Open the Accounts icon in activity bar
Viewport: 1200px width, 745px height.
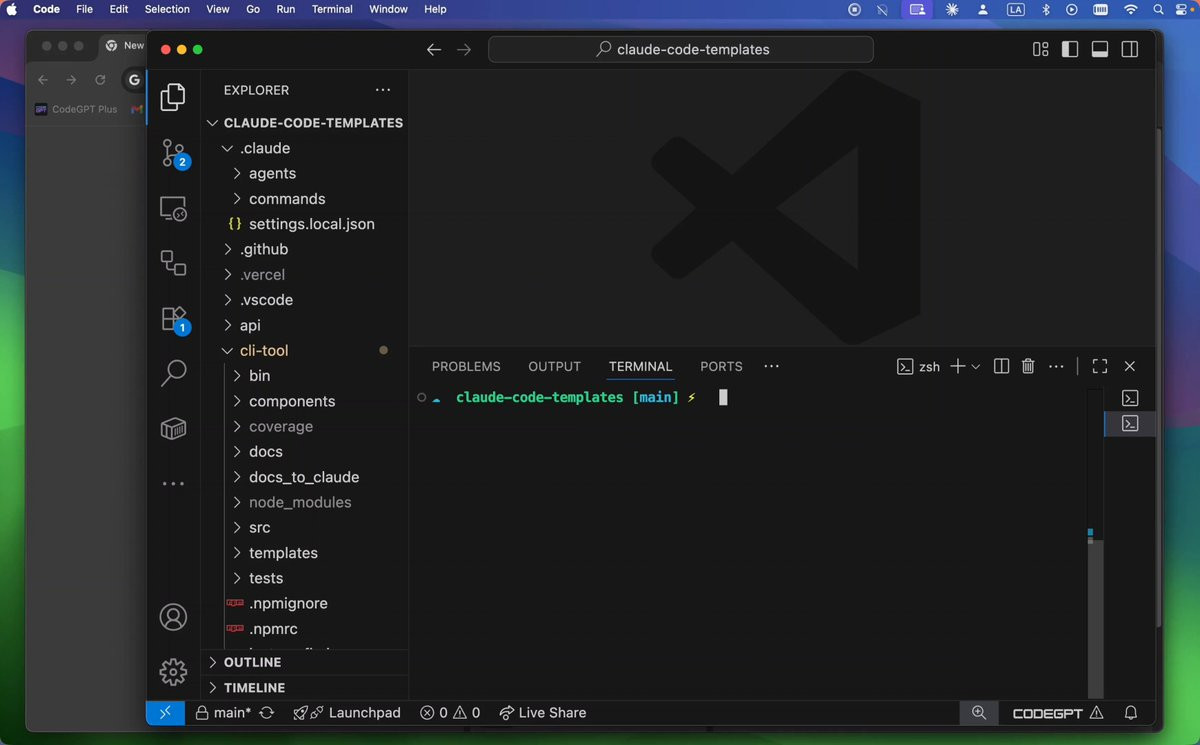(173, 617)
